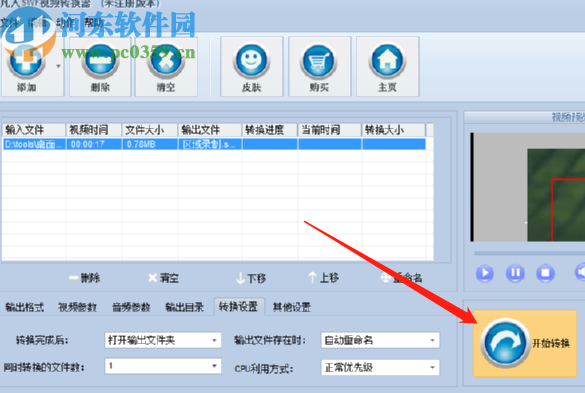Click the 清空 button below the list
The image size is (585, 393).
(164, 278)
